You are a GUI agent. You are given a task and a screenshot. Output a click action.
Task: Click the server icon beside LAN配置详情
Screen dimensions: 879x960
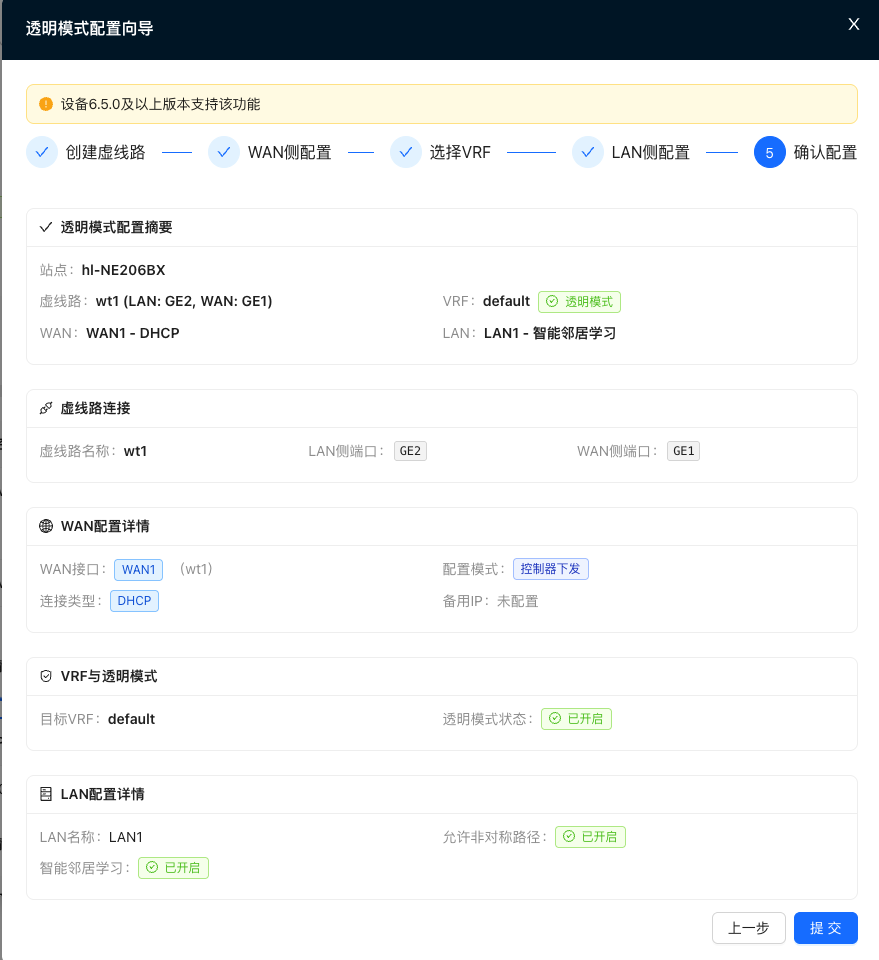46,794
